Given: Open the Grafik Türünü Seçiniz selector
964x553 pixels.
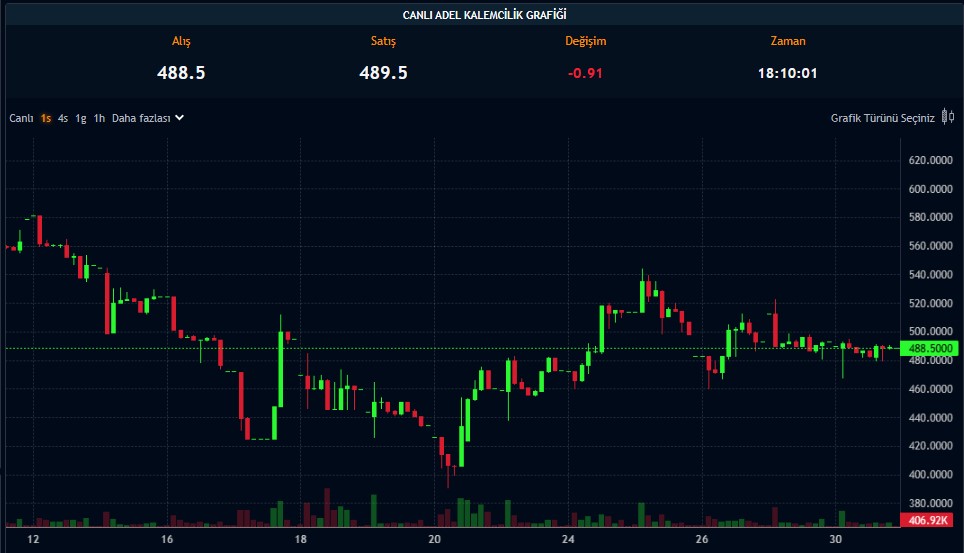Looking at the screenshot, I should (882, 118).
